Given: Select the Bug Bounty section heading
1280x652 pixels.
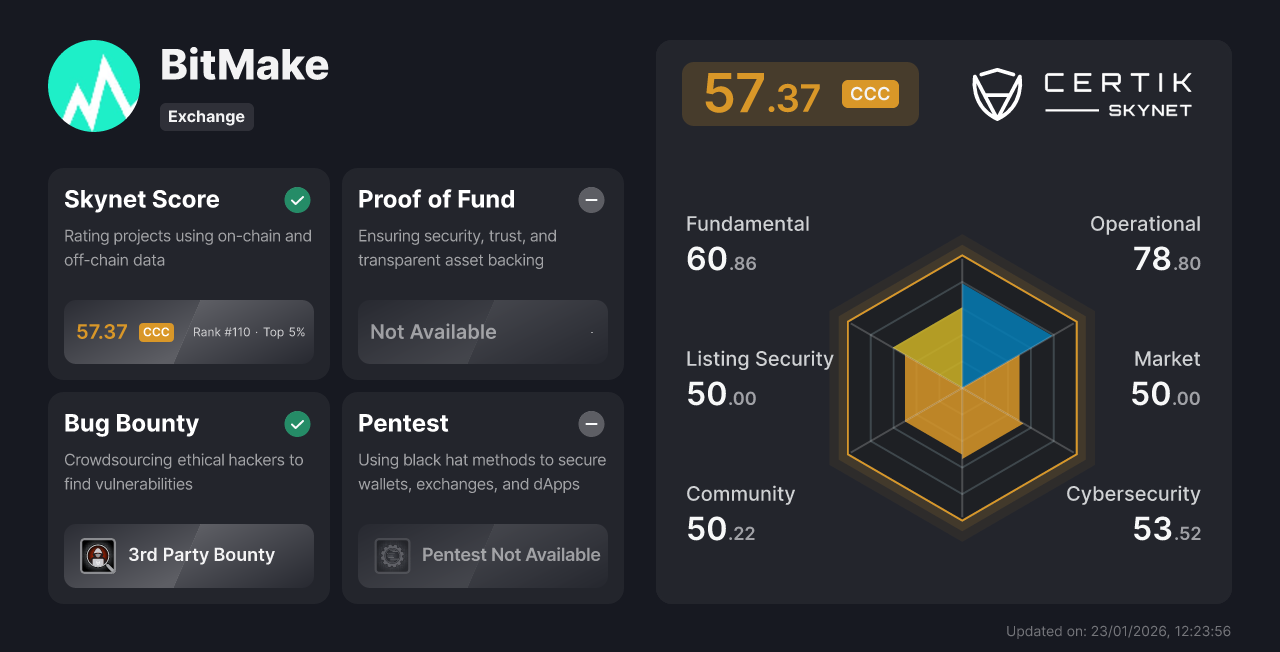Looking at the screenshot, I should pos(129,424).
